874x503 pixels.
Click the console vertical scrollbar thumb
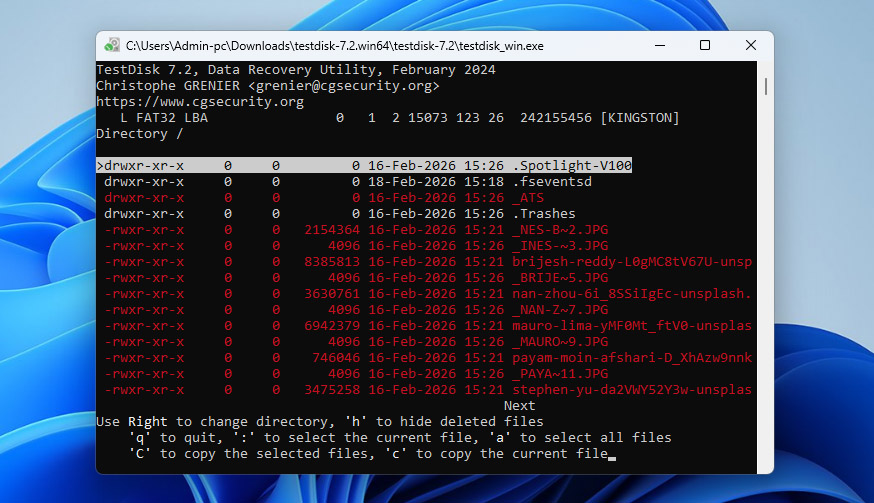click(766, 86)
